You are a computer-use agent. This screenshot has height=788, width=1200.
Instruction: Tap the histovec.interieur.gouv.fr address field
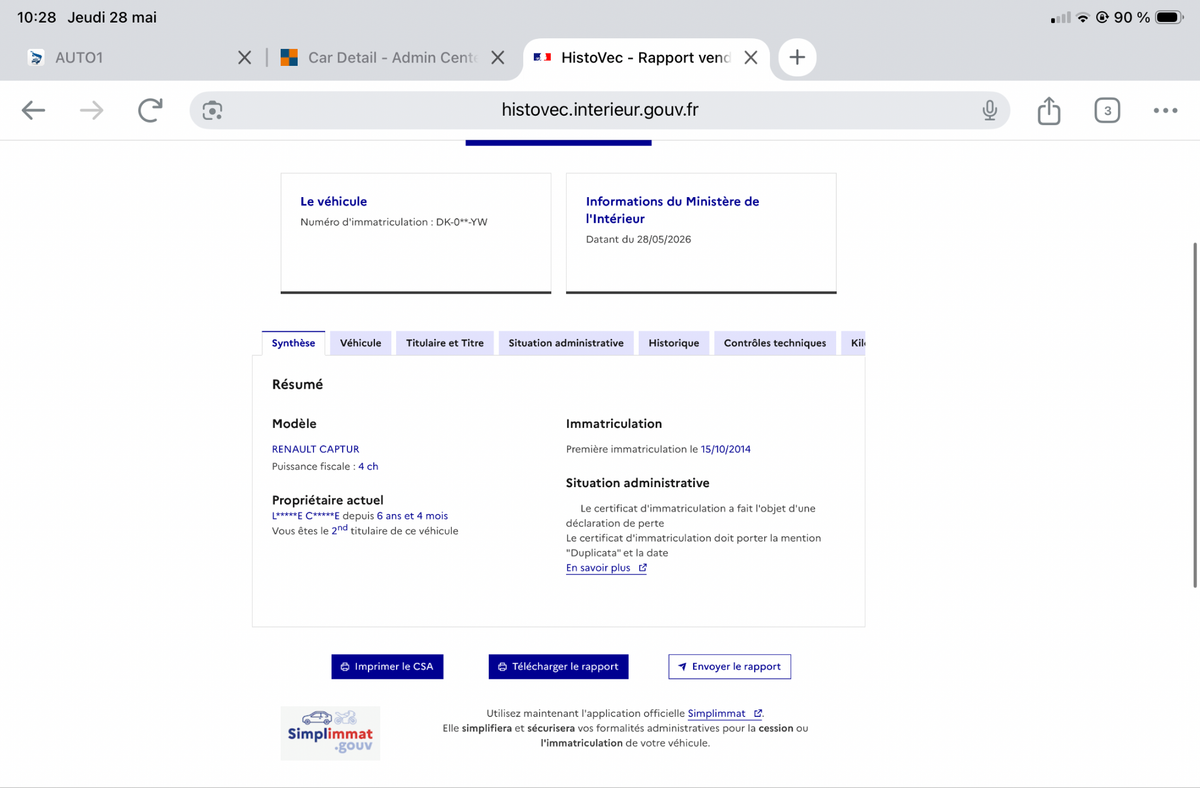pos(600,110)
